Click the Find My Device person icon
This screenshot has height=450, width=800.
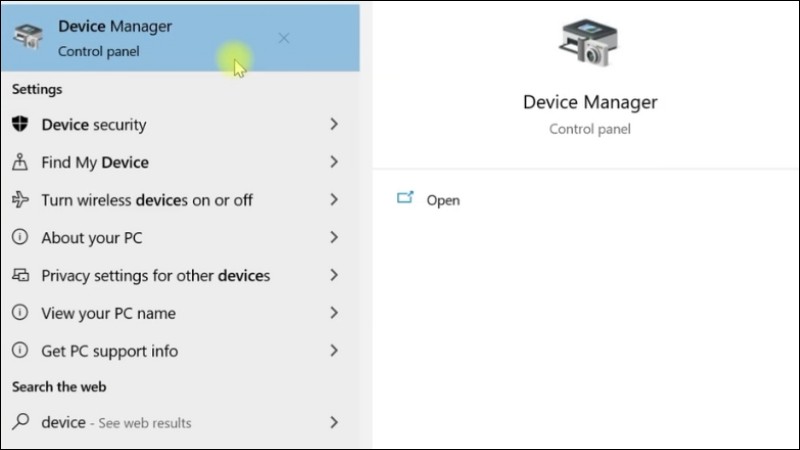click(20, 162)
